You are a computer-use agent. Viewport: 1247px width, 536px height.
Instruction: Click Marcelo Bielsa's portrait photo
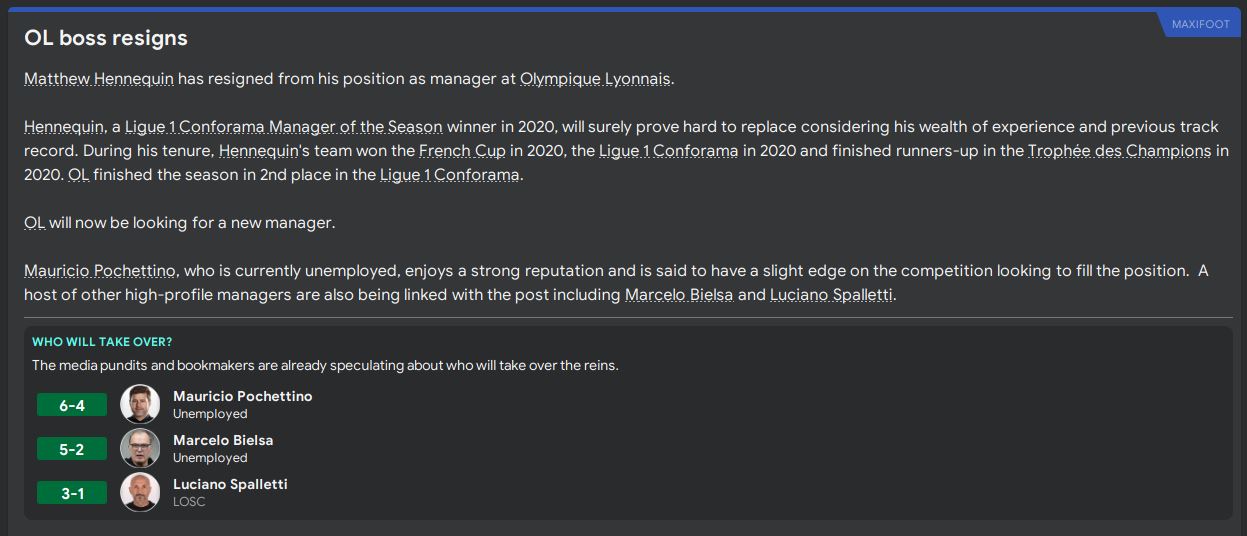point(140,448)
